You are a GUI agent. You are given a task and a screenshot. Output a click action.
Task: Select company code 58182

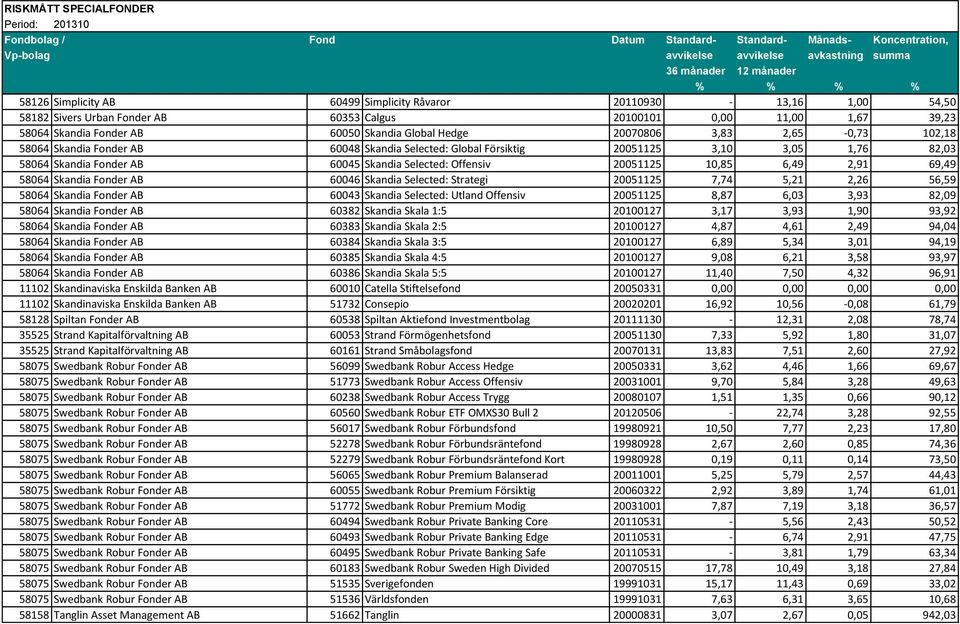point(34,118)
